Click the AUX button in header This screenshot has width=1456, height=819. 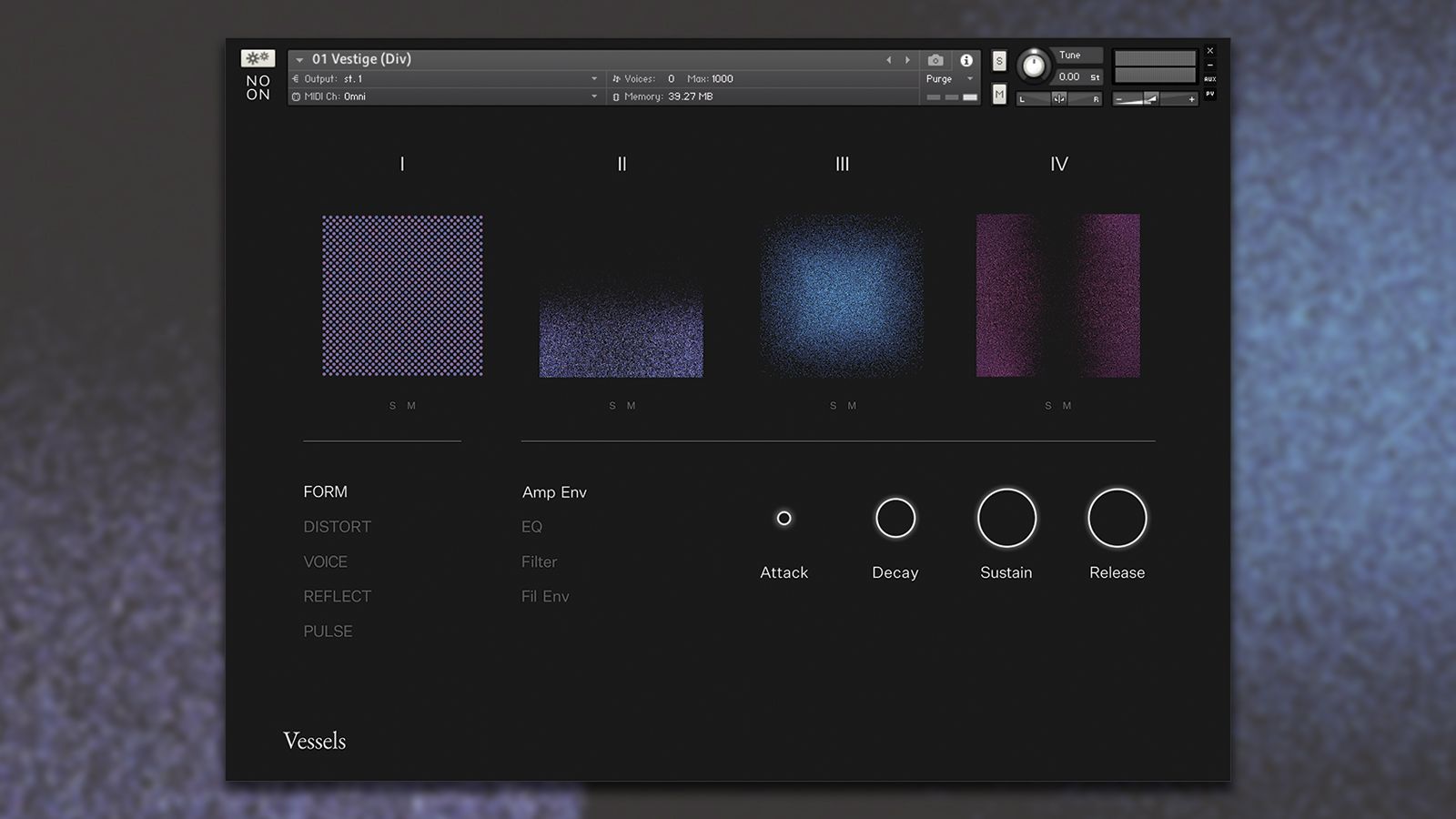1210,79
